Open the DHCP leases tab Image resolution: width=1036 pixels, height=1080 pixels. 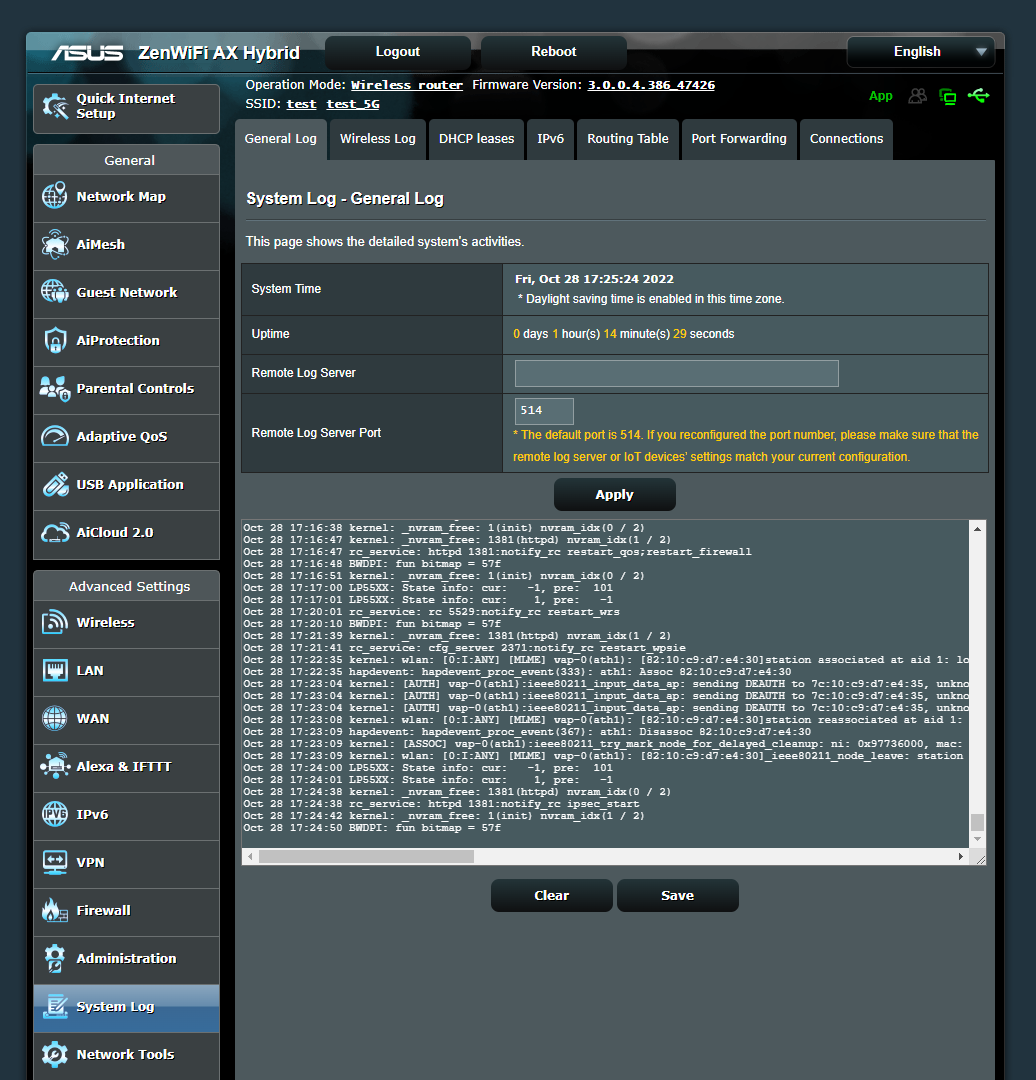[476, 139]
